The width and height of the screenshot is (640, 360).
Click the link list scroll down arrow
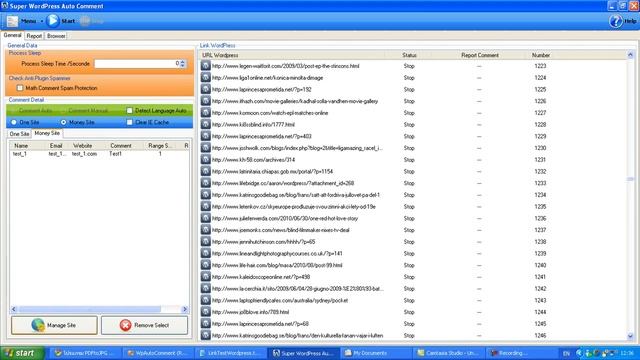[630, 336]
